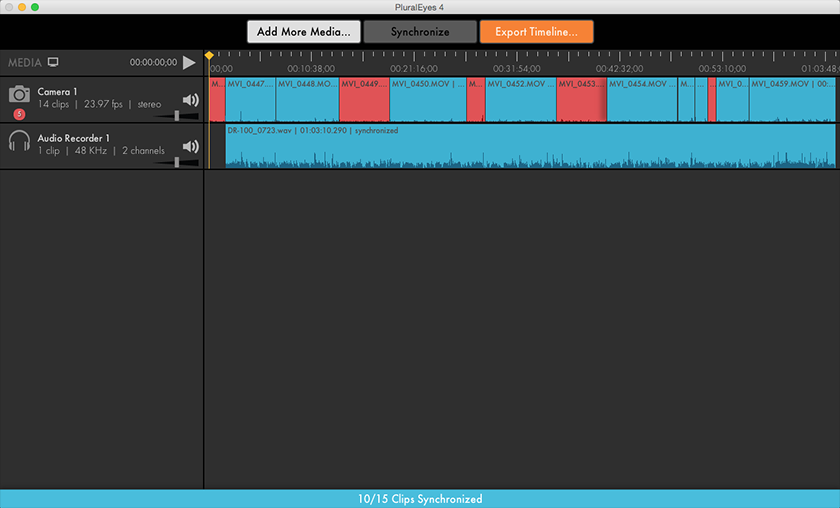The width and height of the screenshot is (840, 508).
Task: Select the DR-100_0723.wav audio clip
Action: [x=530, y=146]
